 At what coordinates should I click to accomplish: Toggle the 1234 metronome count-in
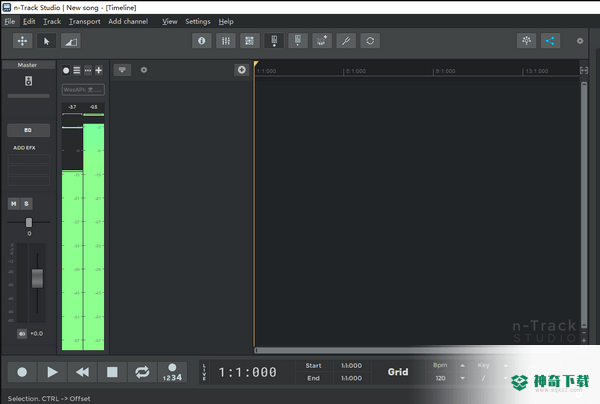(x=172, y=372)
